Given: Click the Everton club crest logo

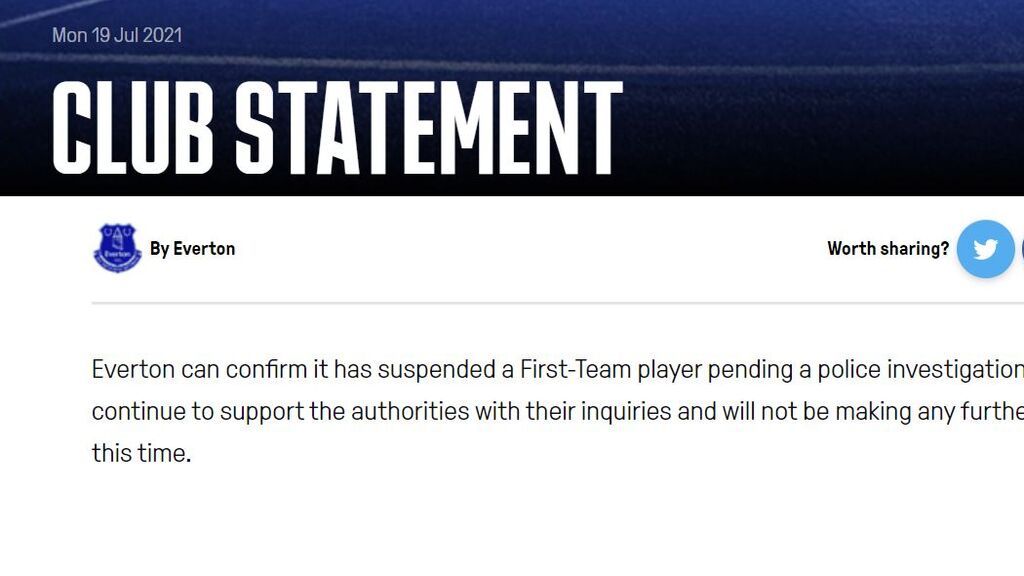Looking at the screenshot, I should tap(118, 248).
